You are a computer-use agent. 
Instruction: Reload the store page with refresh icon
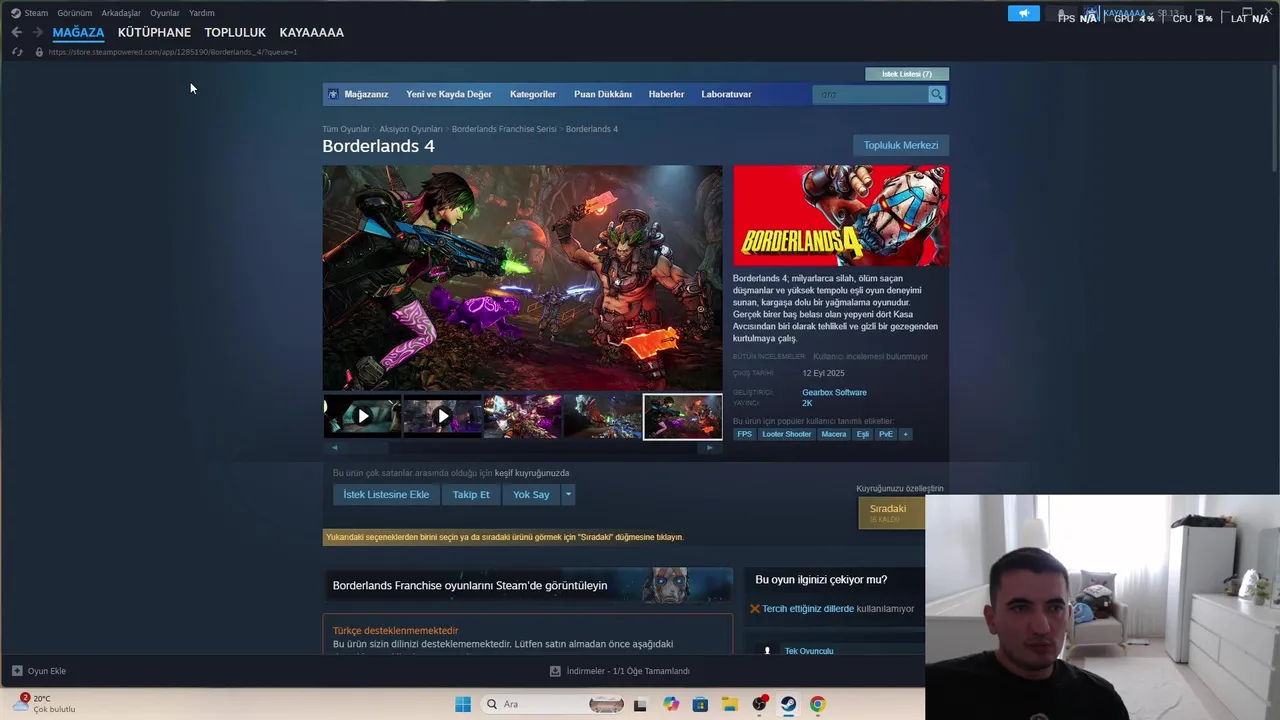tap(17, 52)
